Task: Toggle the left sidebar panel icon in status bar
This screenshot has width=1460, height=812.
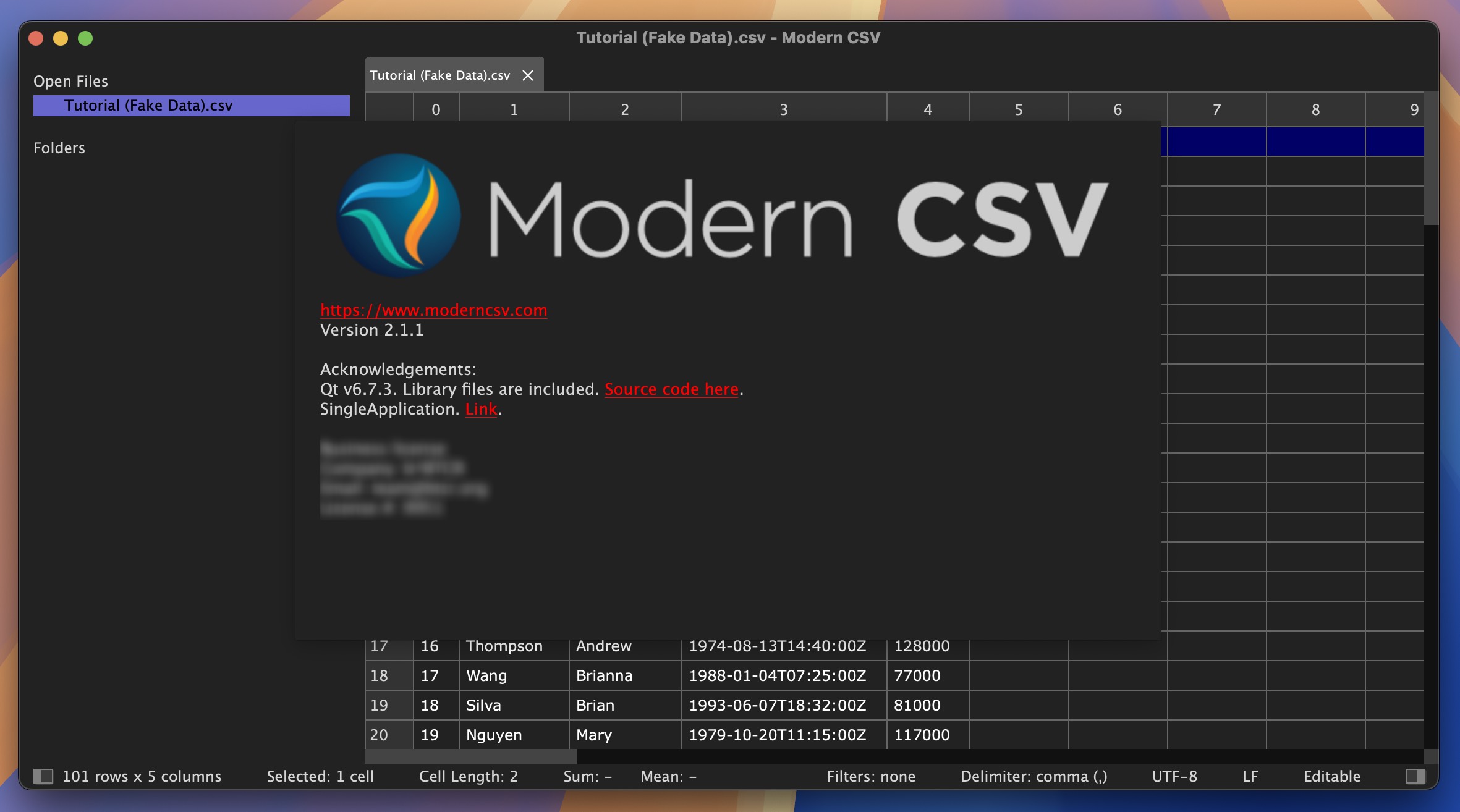Action: tap(43, 776)
